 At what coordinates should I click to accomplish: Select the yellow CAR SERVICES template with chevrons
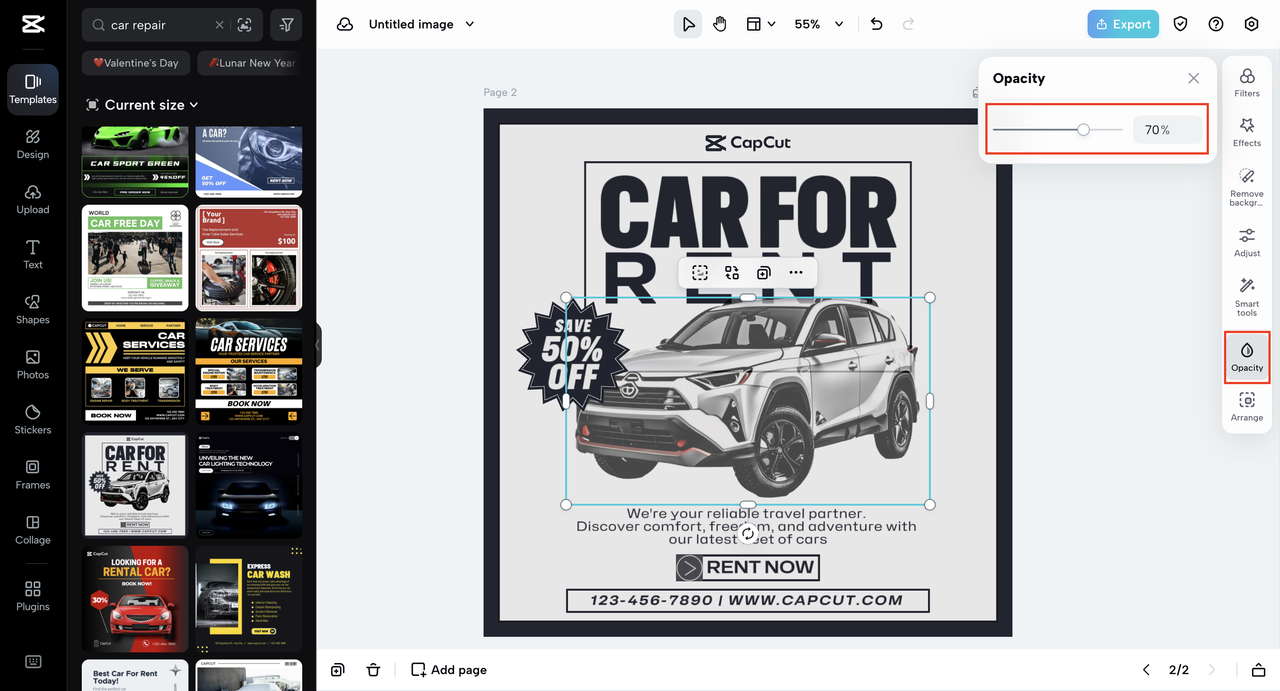(x=135, y=372)
